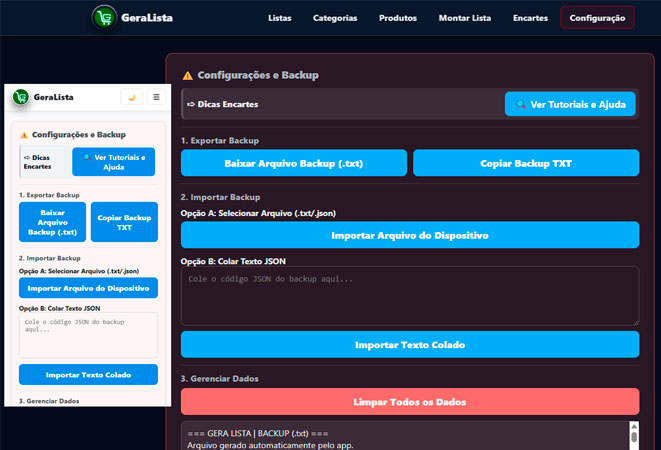Image resolution: width=661 pixels, height=450 pixels.
Task: Open Produtos from the top menu
Action: click(x=398, y=18)
